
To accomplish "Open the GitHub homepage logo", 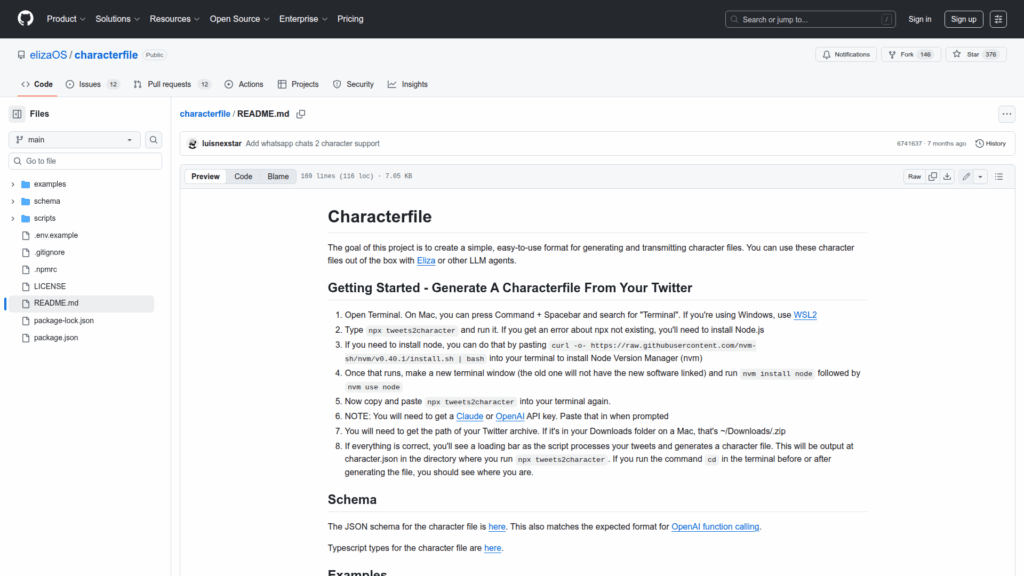I will point(25,19).
